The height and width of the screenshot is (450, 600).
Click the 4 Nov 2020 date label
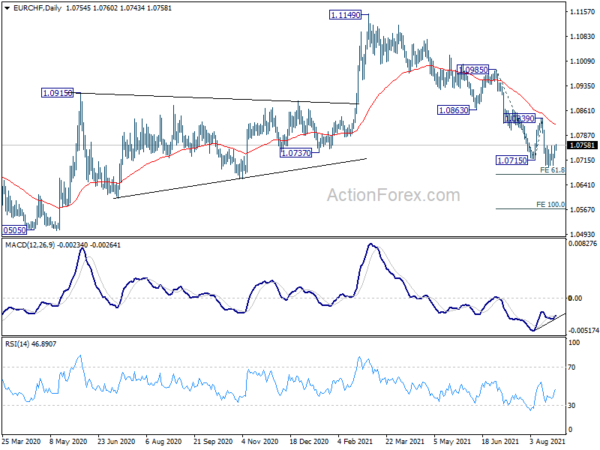pyautogui.click(x=259, y=441)
